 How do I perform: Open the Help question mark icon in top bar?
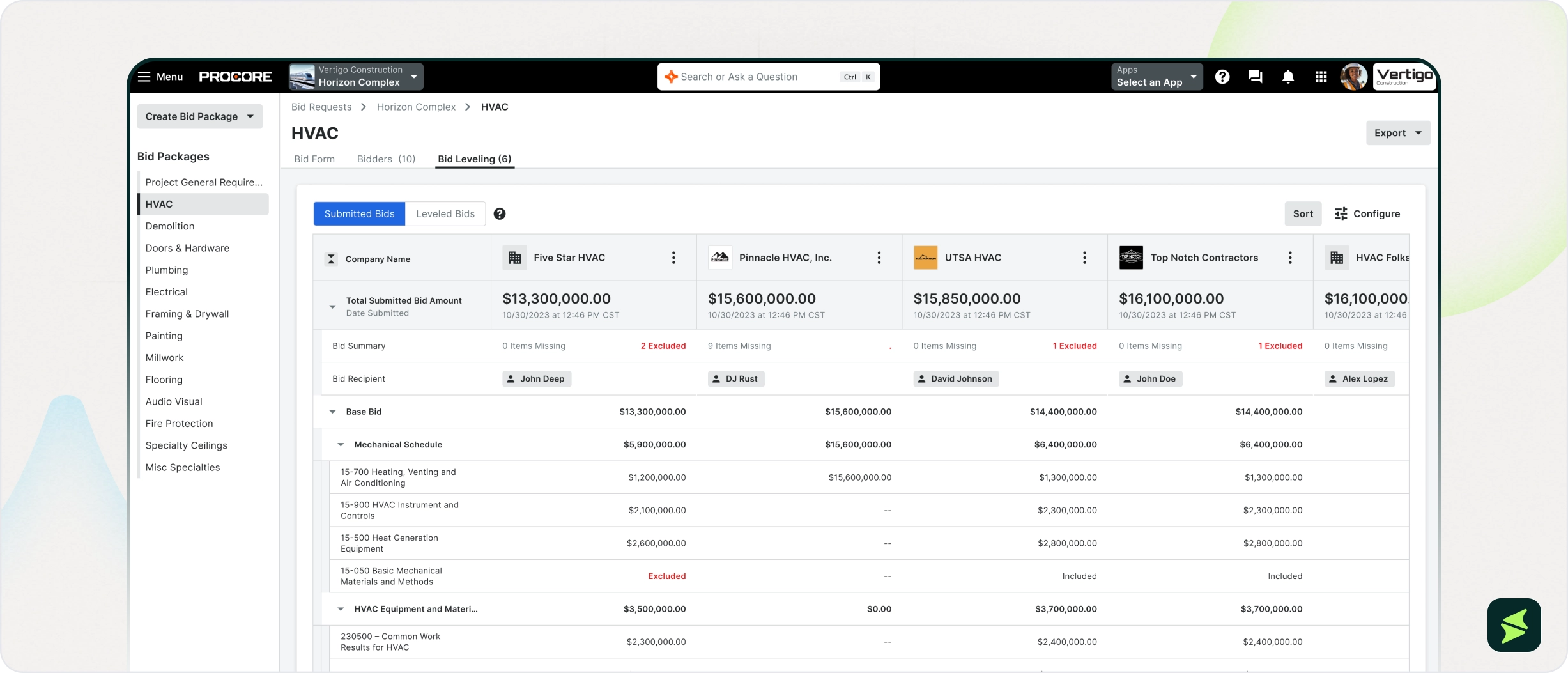point(1222,77)
